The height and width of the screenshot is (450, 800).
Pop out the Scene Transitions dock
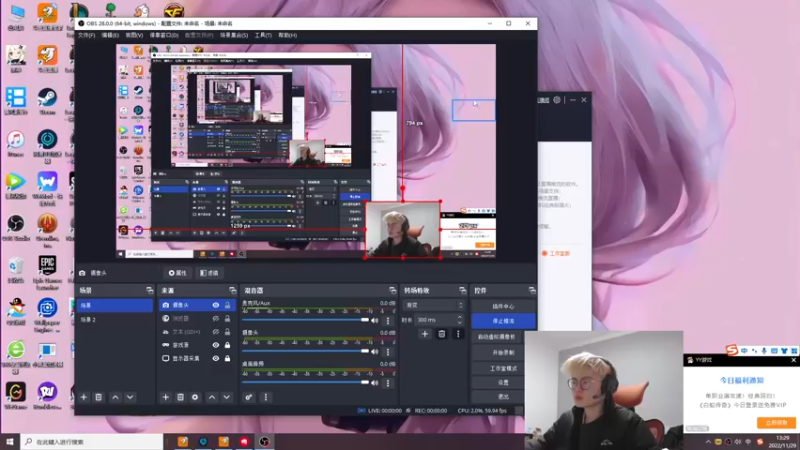(462, 290)
